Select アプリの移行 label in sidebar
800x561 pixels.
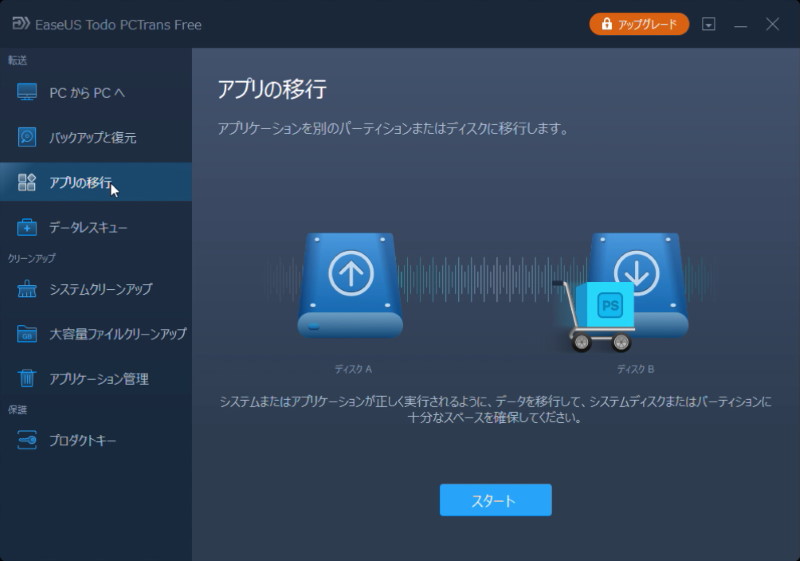pyautogui.click(x=80, y=183)
